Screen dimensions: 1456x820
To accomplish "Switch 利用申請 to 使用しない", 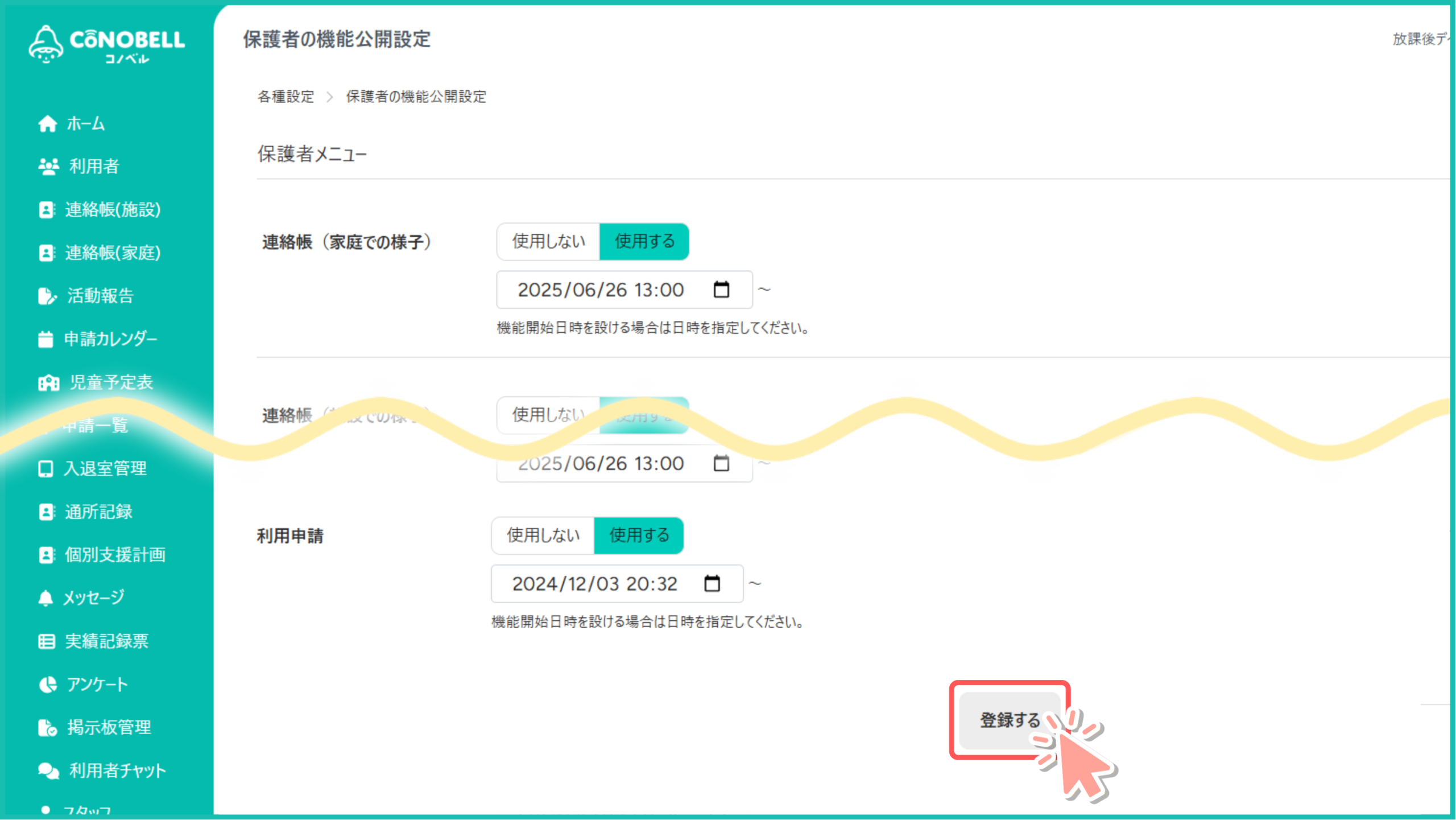I will (x=543, y=535).
